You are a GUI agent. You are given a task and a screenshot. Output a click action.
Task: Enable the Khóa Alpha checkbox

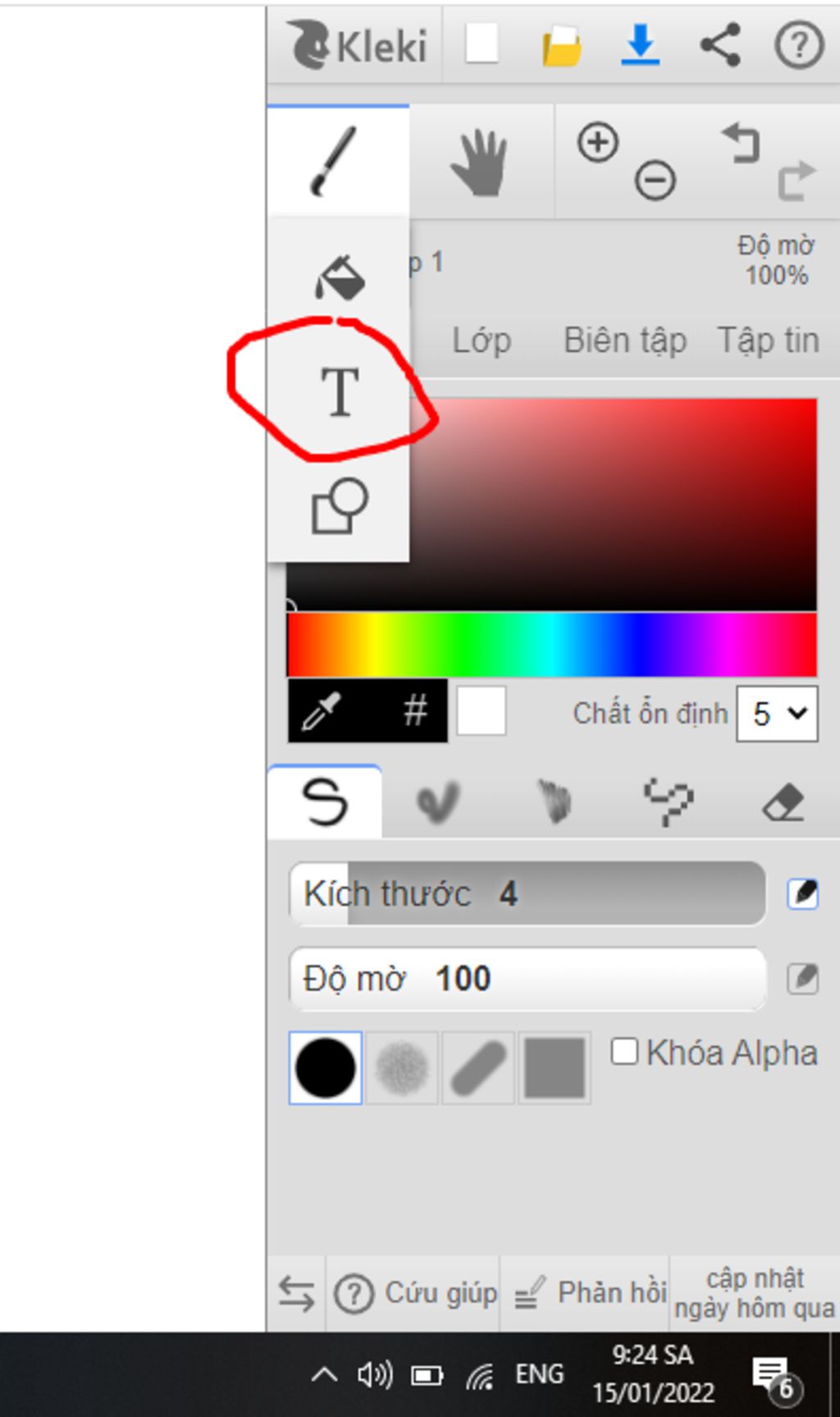(624, 1051)
